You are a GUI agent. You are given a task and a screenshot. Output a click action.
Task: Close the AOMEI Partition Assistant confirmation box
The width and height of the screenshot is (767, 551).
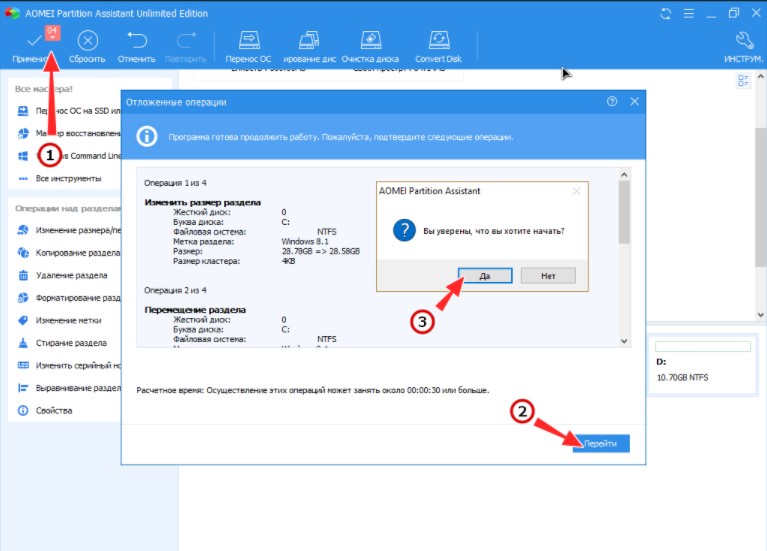coord(576,191)
